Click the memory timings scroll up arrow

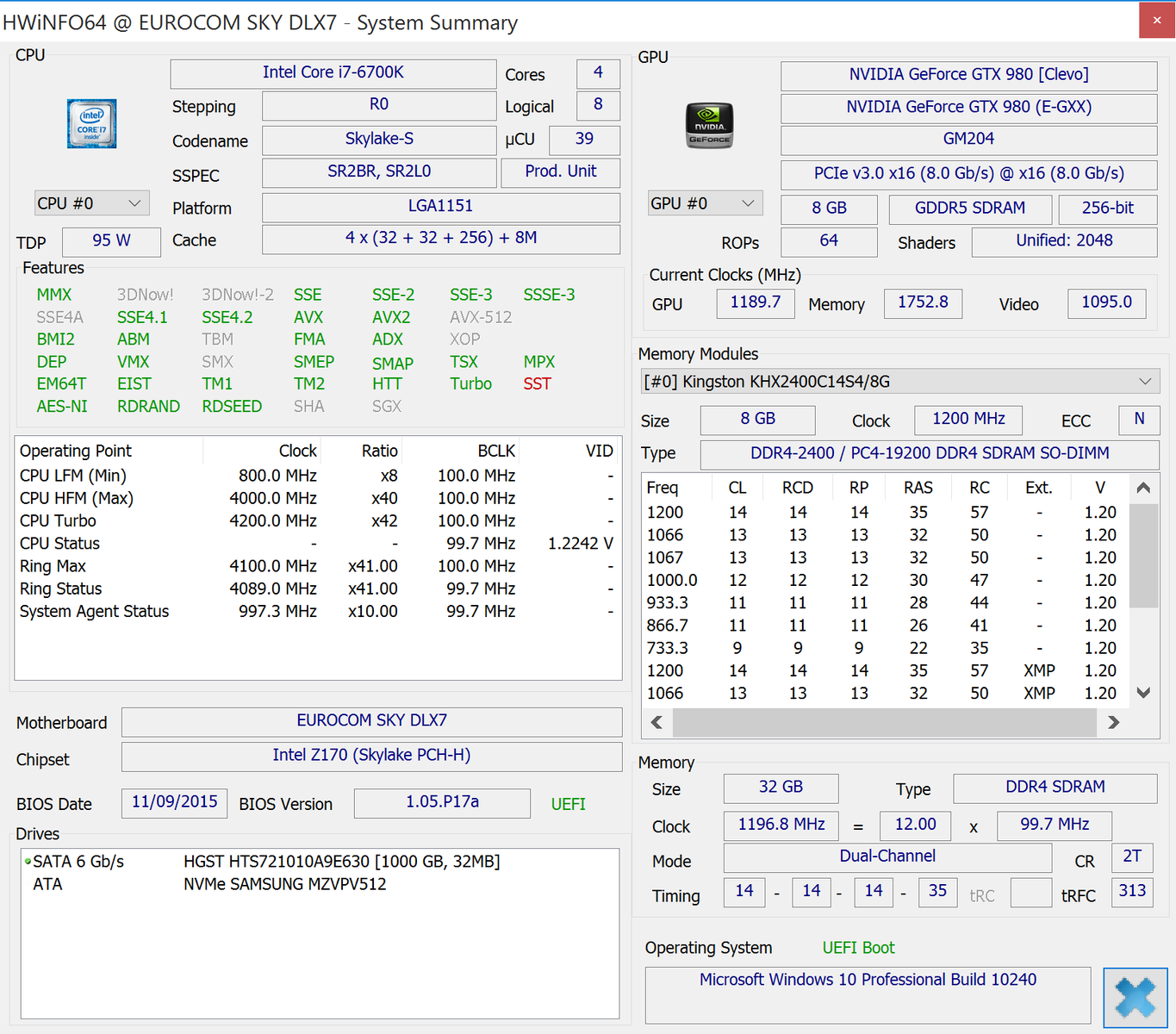coord(1143,488)
